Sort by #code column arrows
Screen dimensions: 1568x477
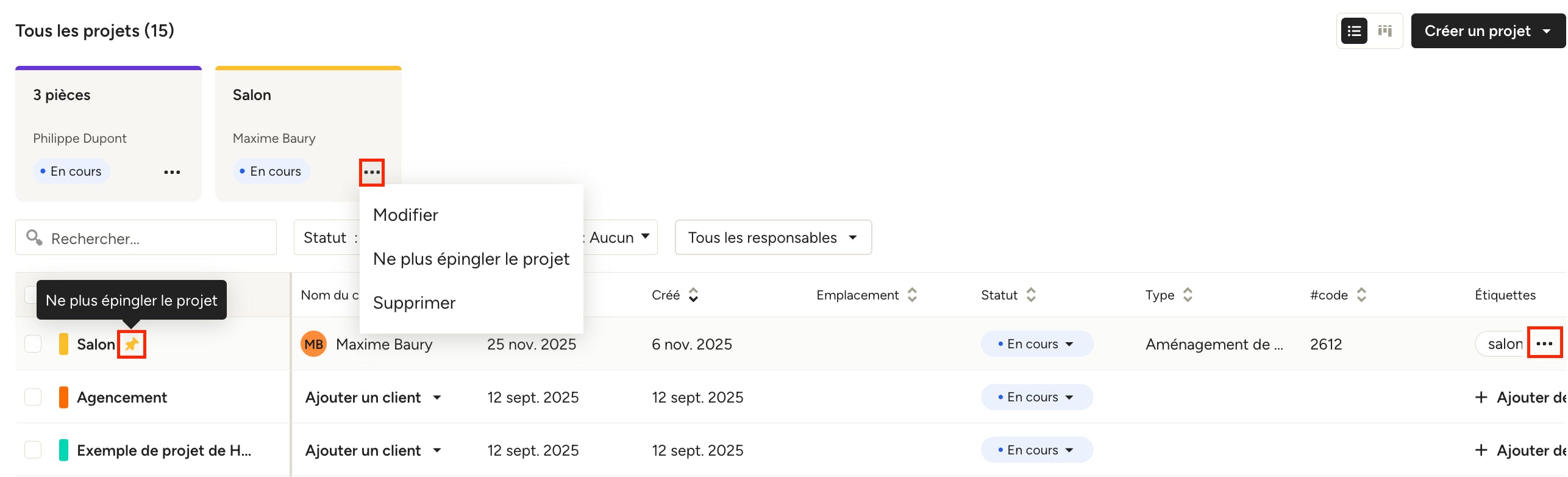[x=1361, y=295]
